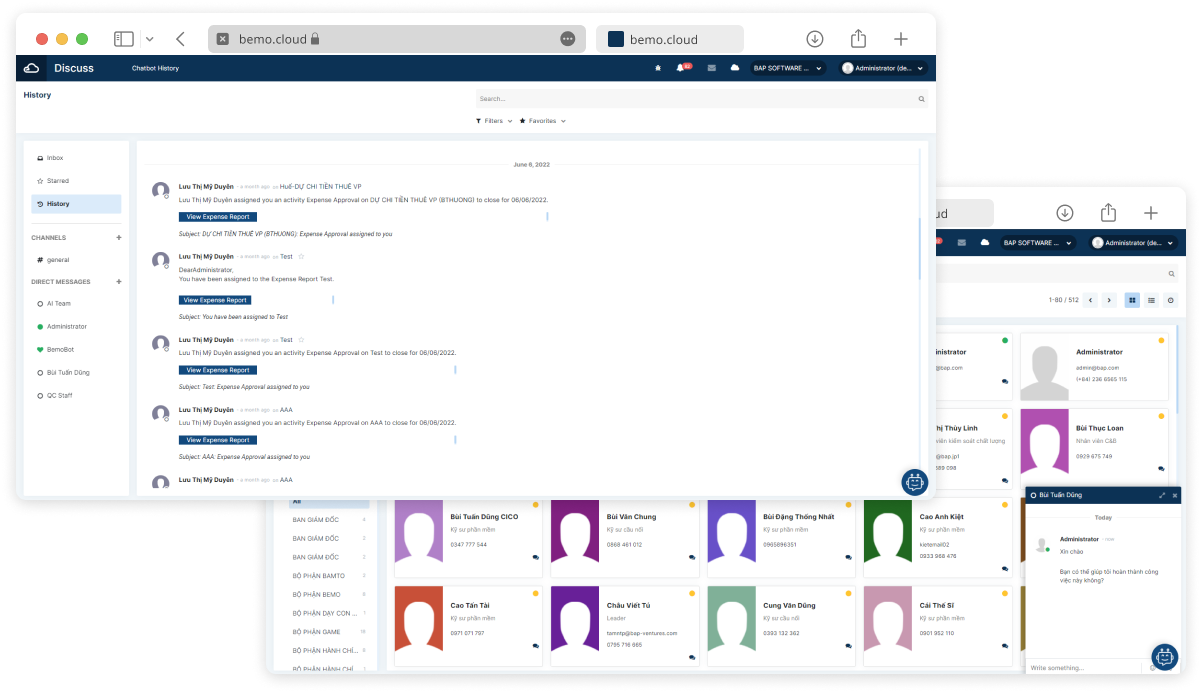Viewport: 1202px width, 693px height.
Task: Expand the browser sidebar dropdown chevron
Action: [x=149, y=39]
